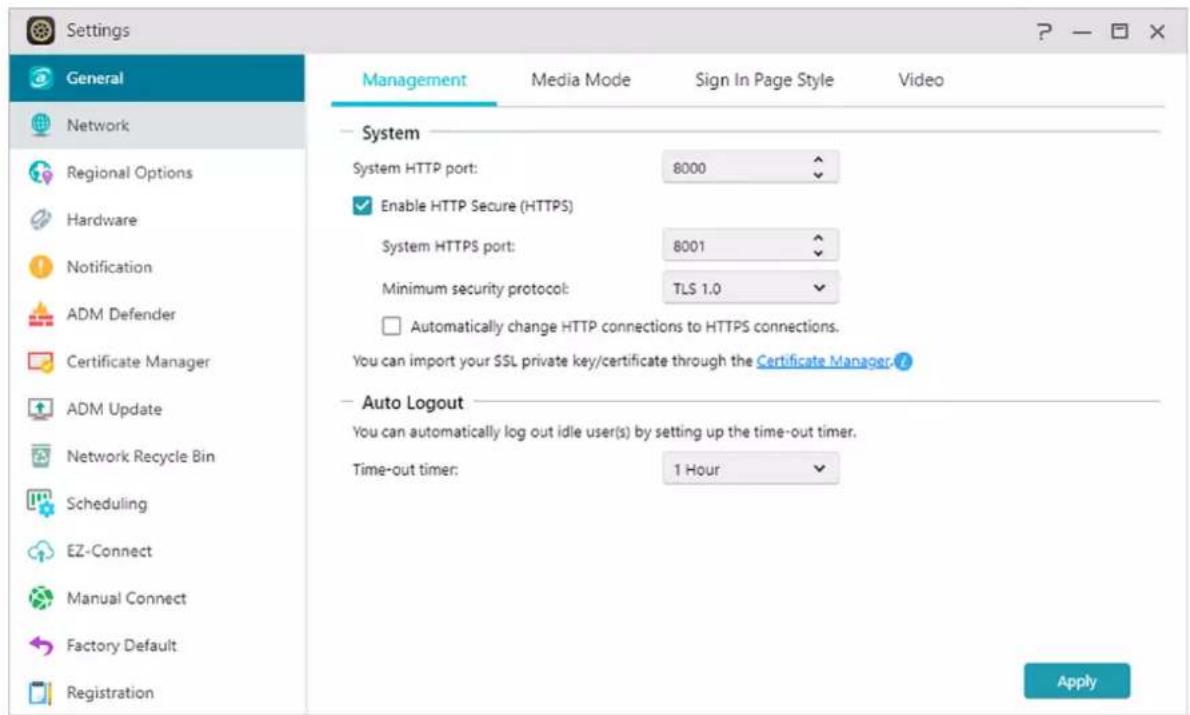Viewport: 1190px width, 715px height.
Task: Open the Sign In Page Style tab
Action: 764,80
